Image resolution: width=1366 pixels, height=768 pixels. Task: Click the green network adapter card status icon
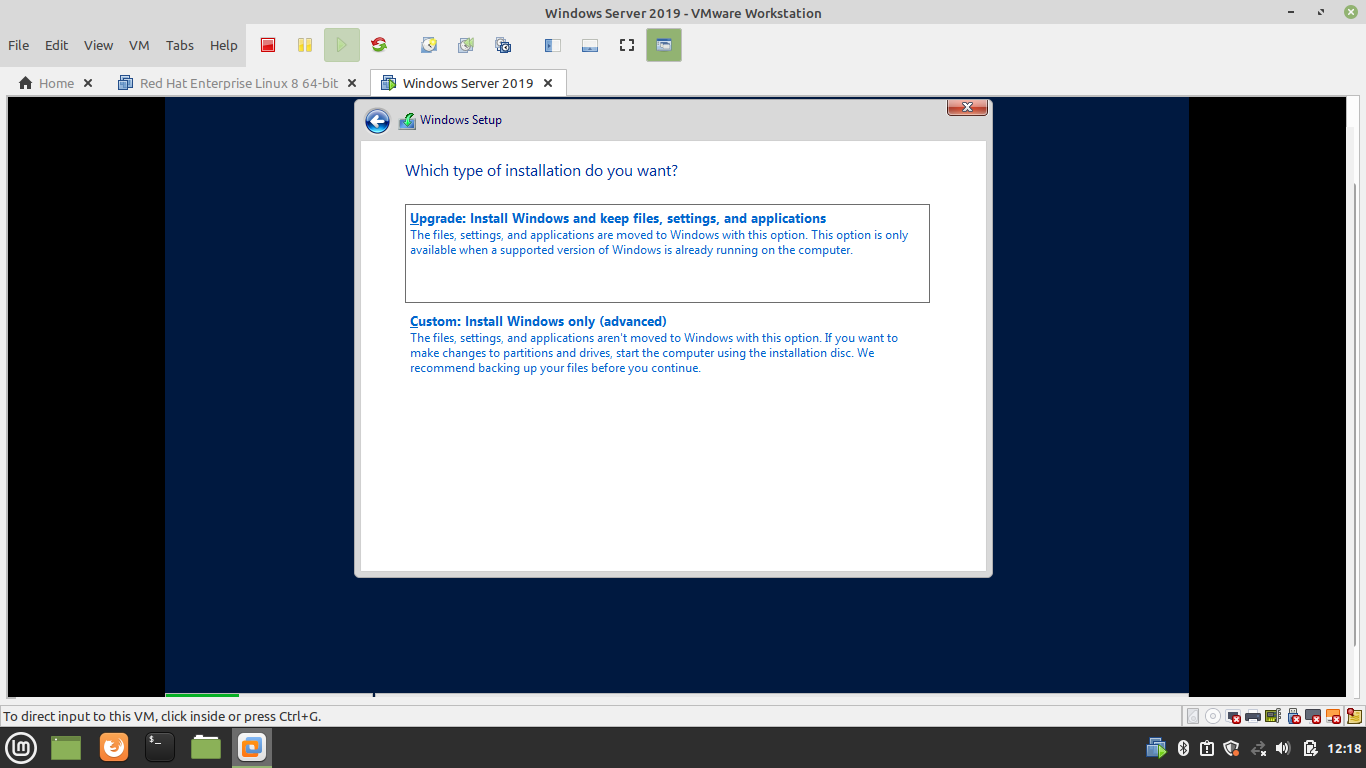coord(1273,716)
